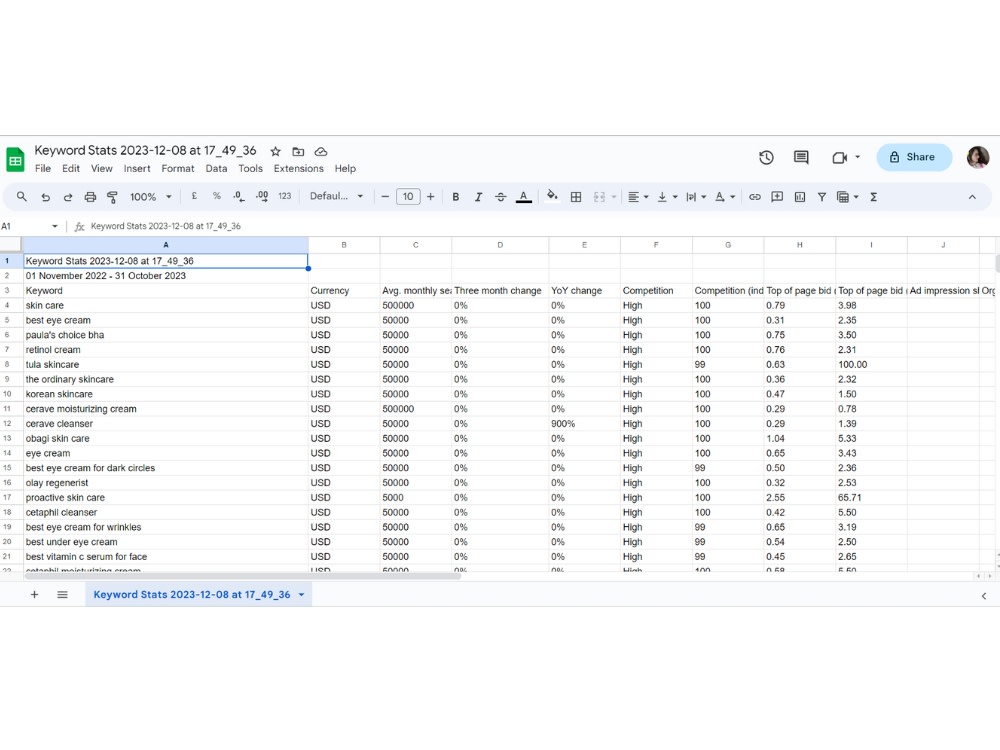Image resolution: width=1000 pixels, height=750 pixels.
Task: Open the table views icon
Action: tap(842, 197)
